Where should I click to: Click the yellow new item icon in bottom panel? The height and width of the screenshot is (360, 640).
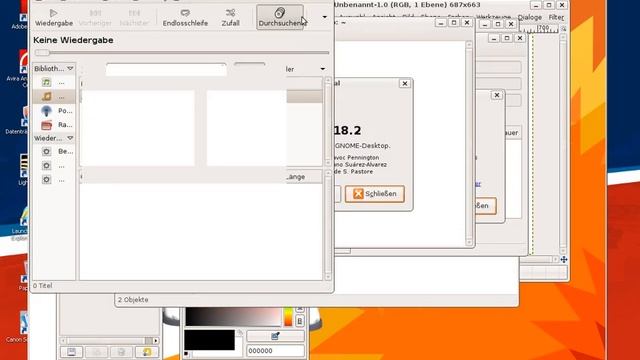point(147,352)
